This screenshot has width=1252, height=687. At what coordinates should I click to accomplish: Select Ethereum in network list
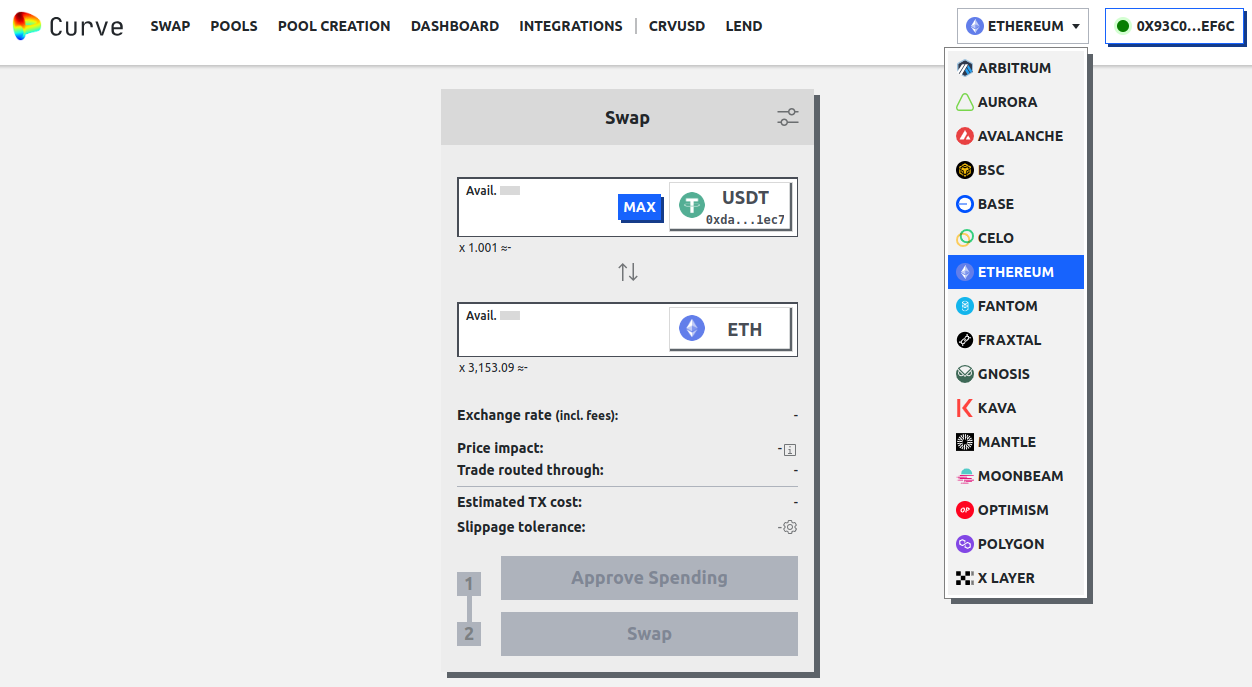coord(1016,272)
